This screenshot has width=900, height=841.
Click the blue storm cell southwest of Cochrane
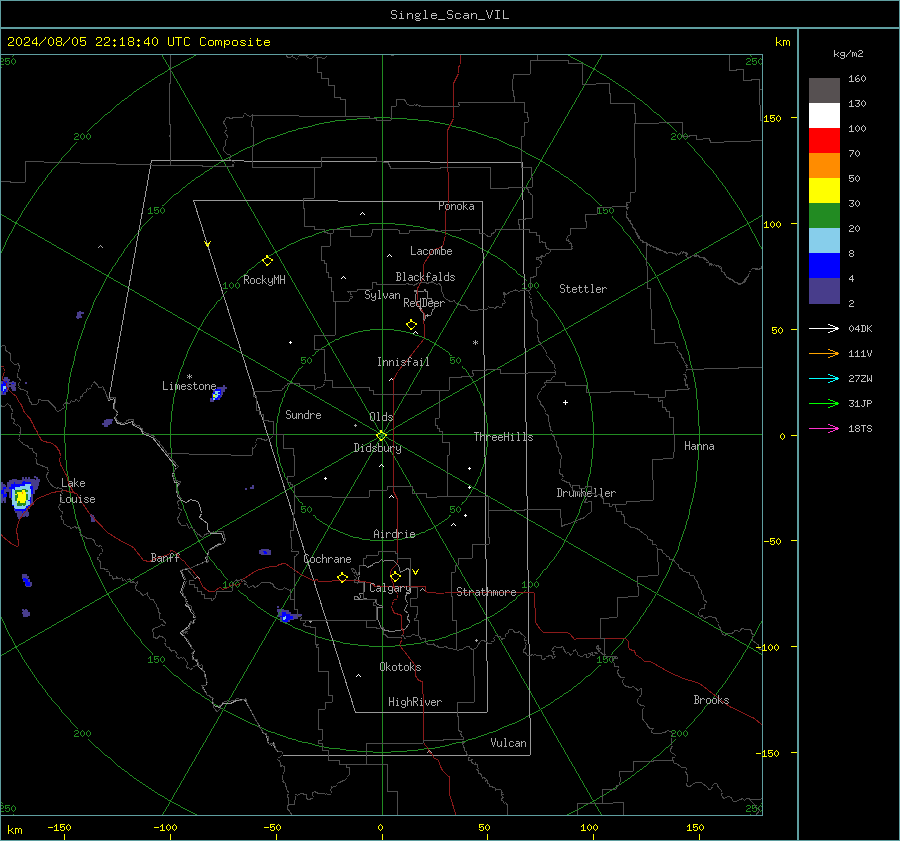(286, 615)
